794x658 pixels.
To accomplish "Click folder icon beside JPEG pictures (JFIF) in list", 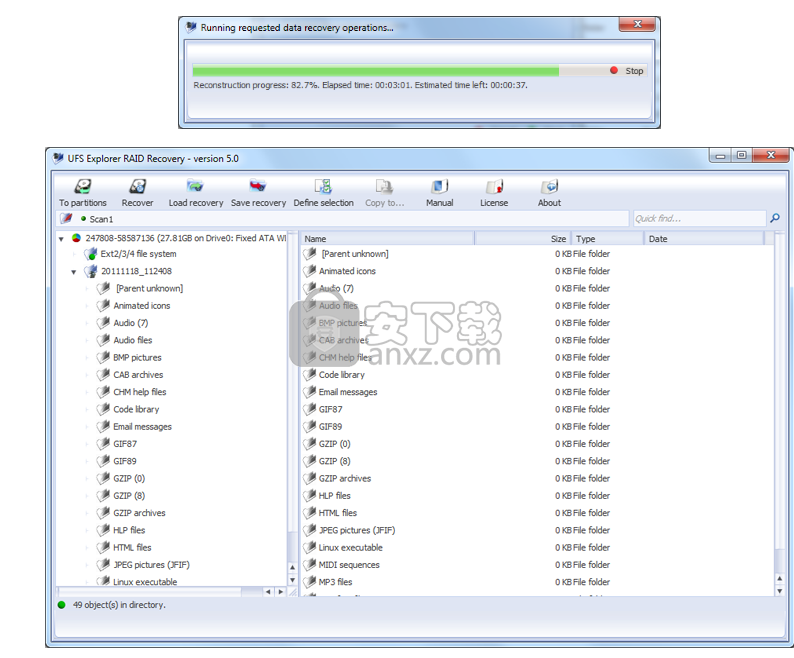I will 309,530.
